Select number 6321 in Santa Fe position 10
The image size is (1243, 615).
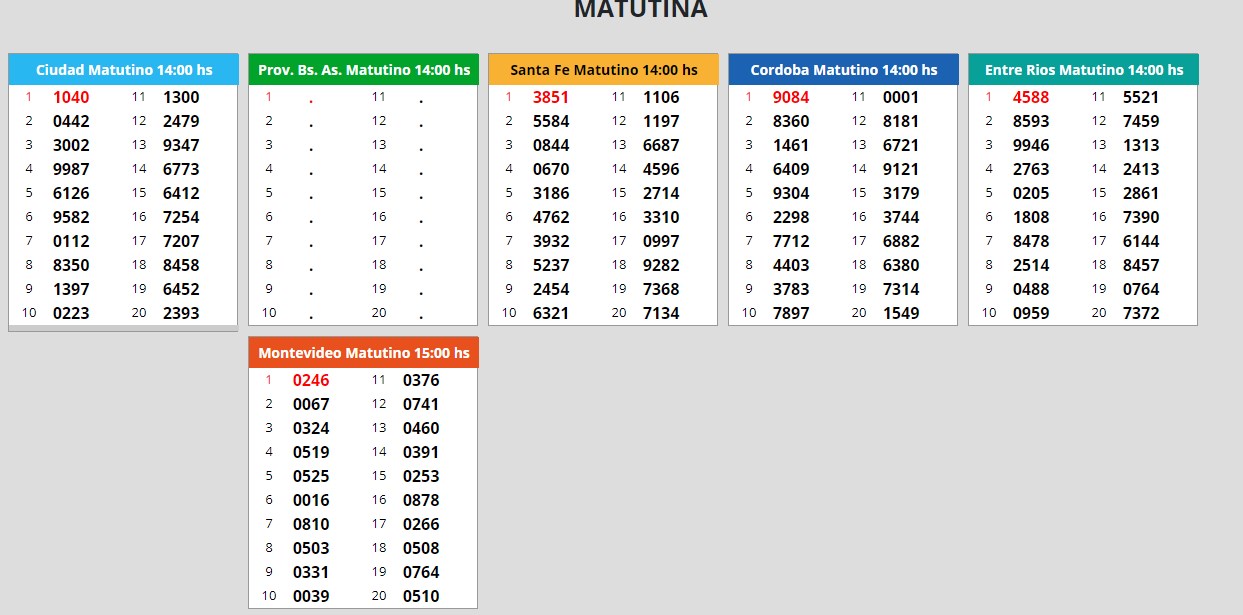click(551, 313)
